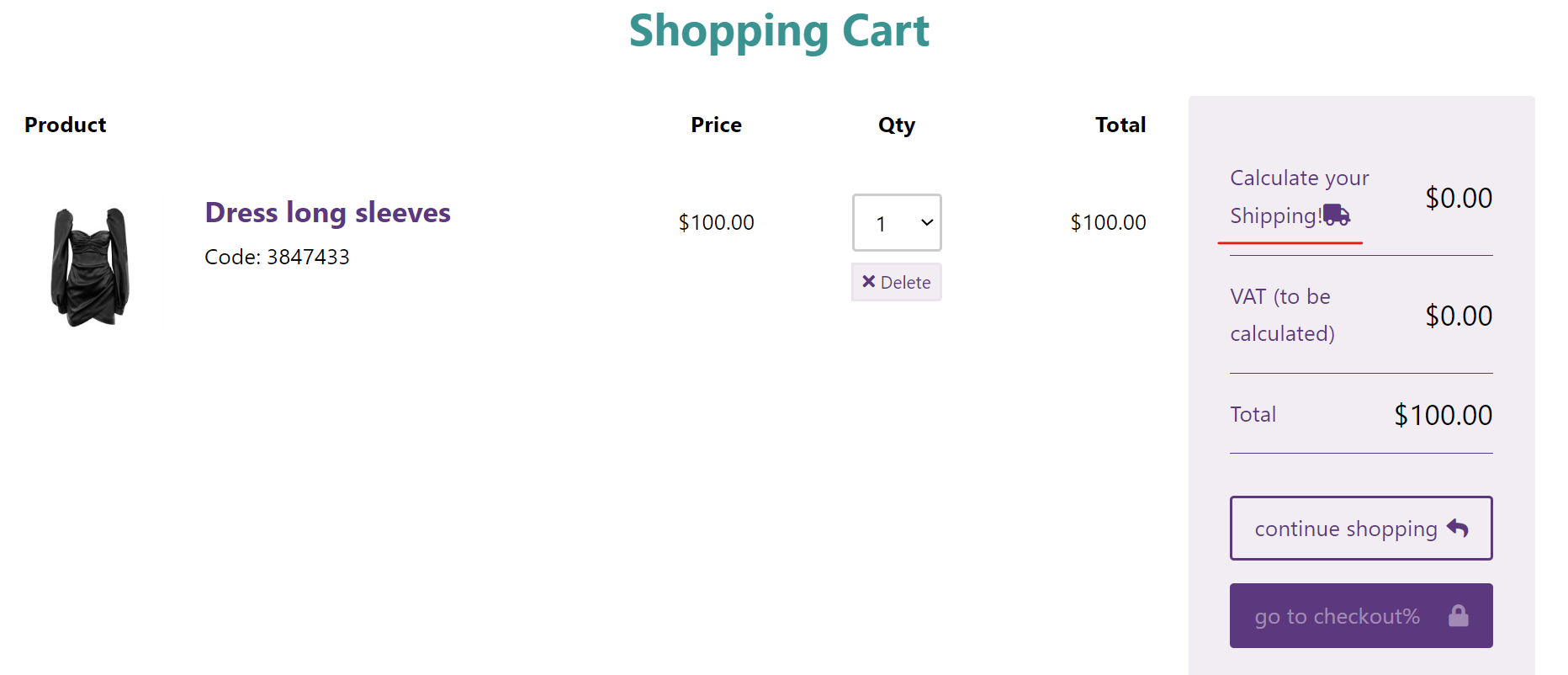This screenshot has width=1568, height=675.
Task: Click the Total label in summary panel
Action: (x=1253, y=414)
